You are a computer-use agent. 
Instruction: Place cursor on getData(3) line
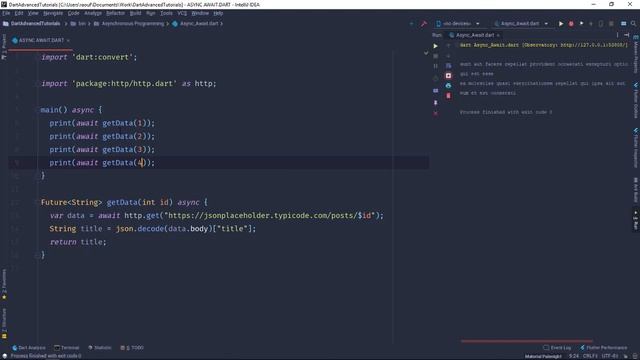pos(102,149)
